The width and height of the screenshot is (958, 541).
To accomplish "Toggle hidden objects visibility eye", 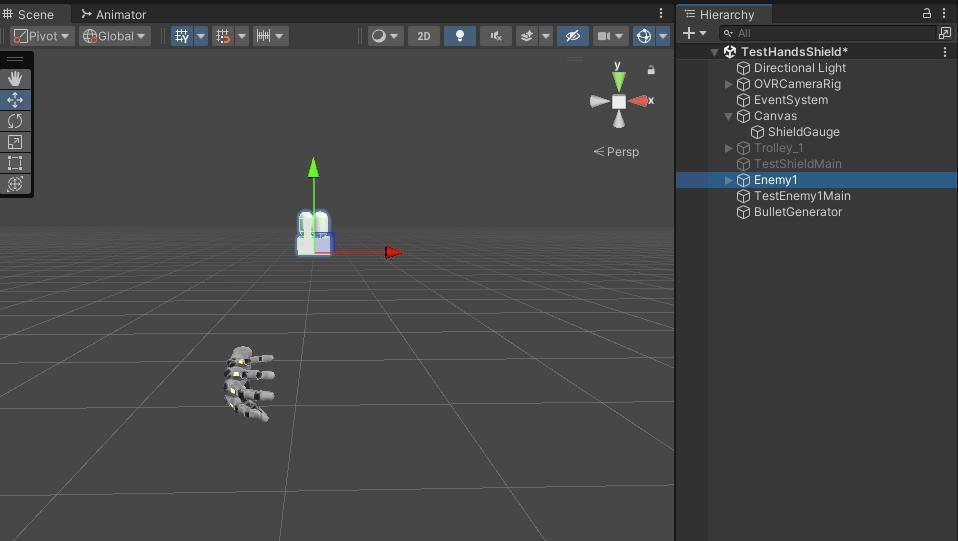I will (x=572, y=36).
